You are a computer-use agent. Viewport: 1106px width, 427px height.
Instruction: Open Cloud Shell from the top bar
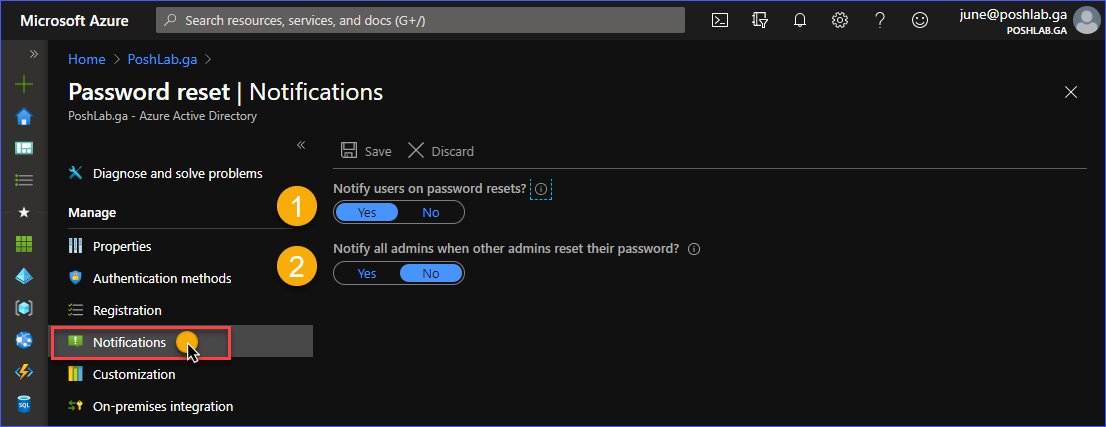(719, 20)
